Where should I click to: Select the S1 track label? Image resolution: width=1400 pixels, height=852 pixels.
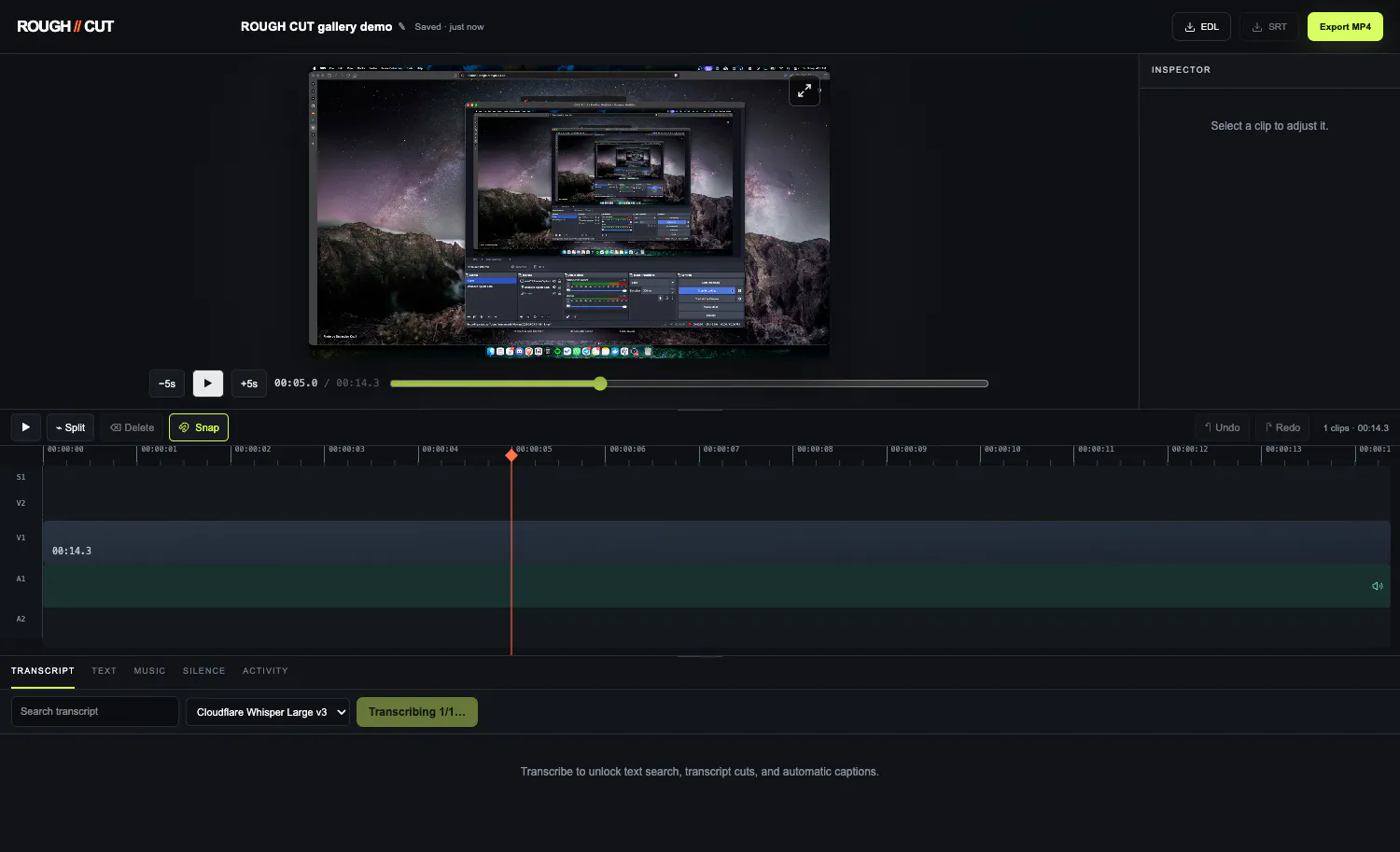pos(21,477)
